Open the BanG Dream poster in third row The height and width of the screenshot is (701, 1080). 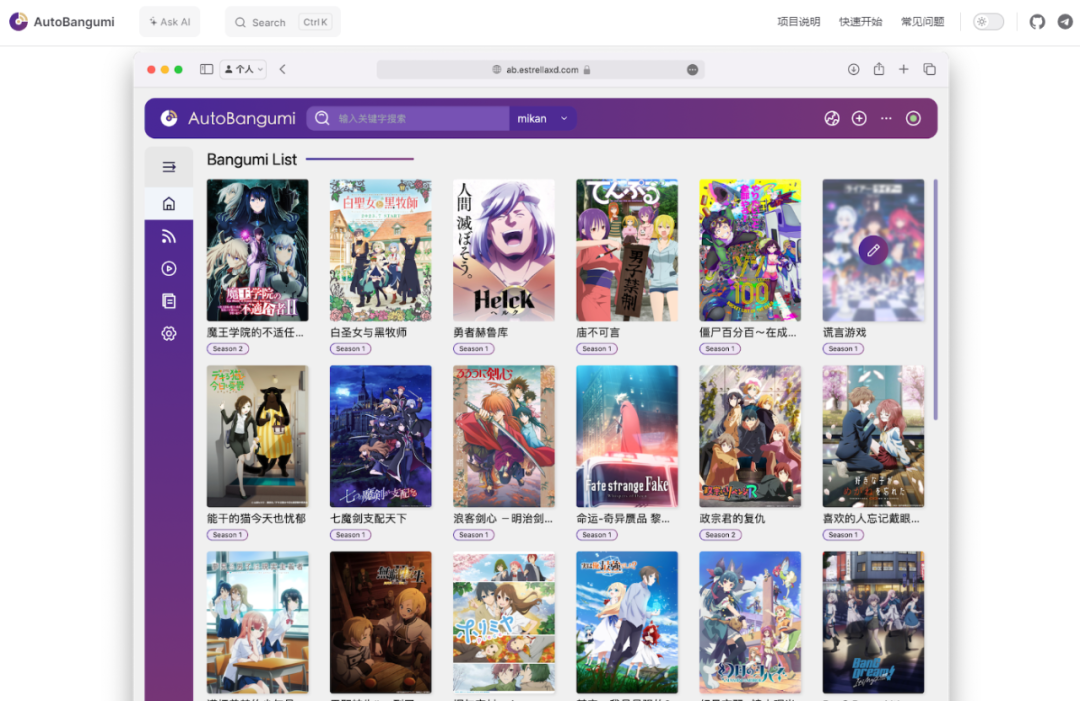(x=873, y=622)
